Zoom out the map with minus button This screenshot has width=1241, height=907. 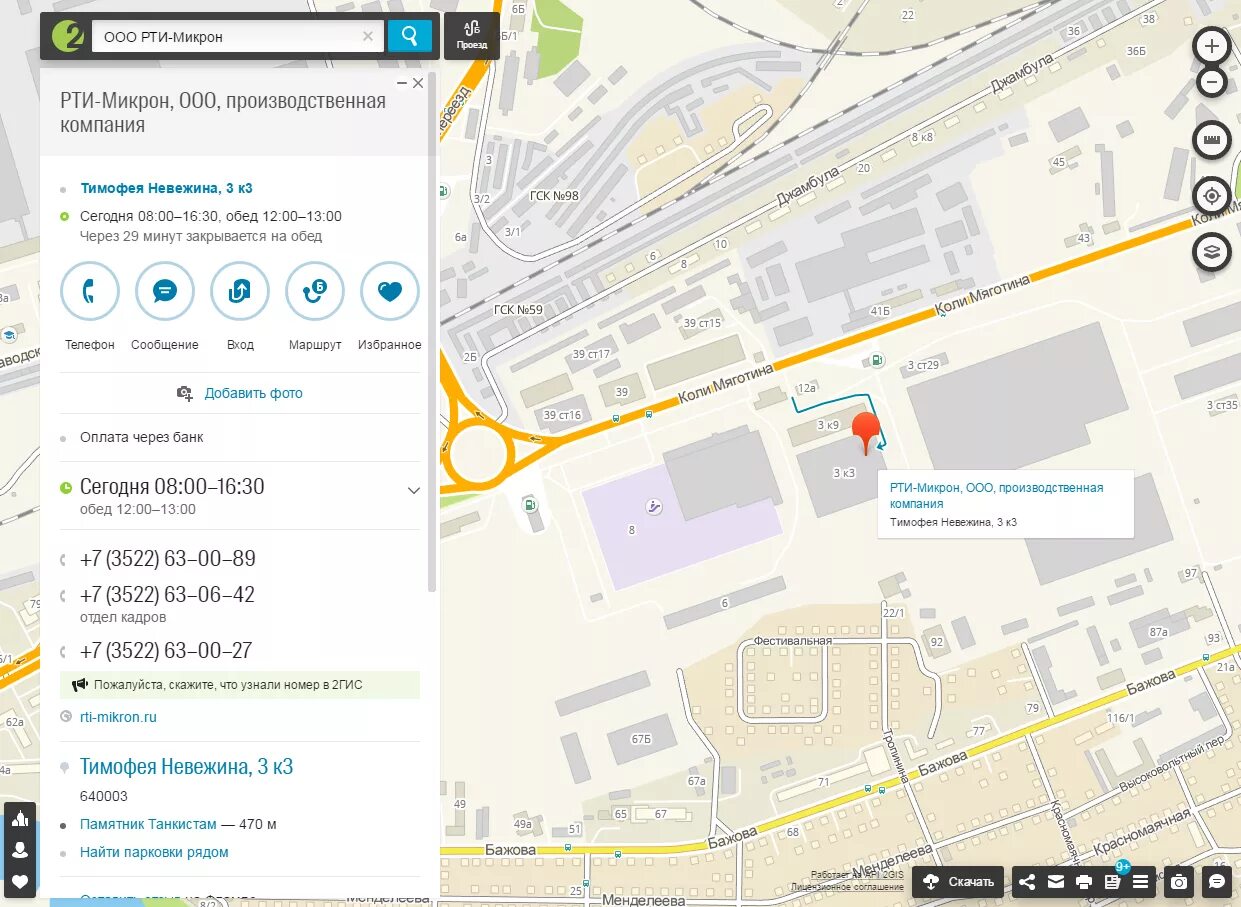[1212, 82]
